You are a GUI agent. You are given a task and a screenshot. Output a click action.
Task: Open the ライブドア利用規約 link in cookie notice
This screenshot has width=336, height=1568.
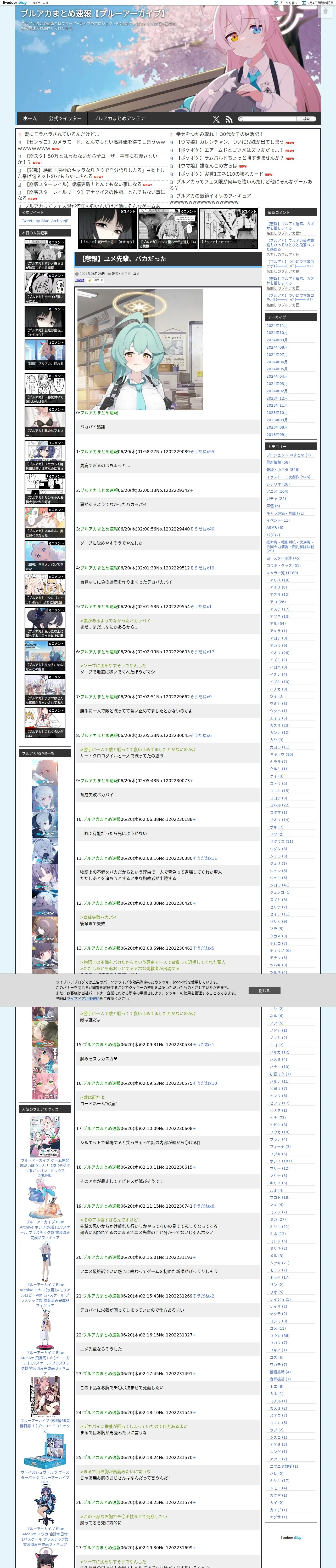click(x=83, y=999)
